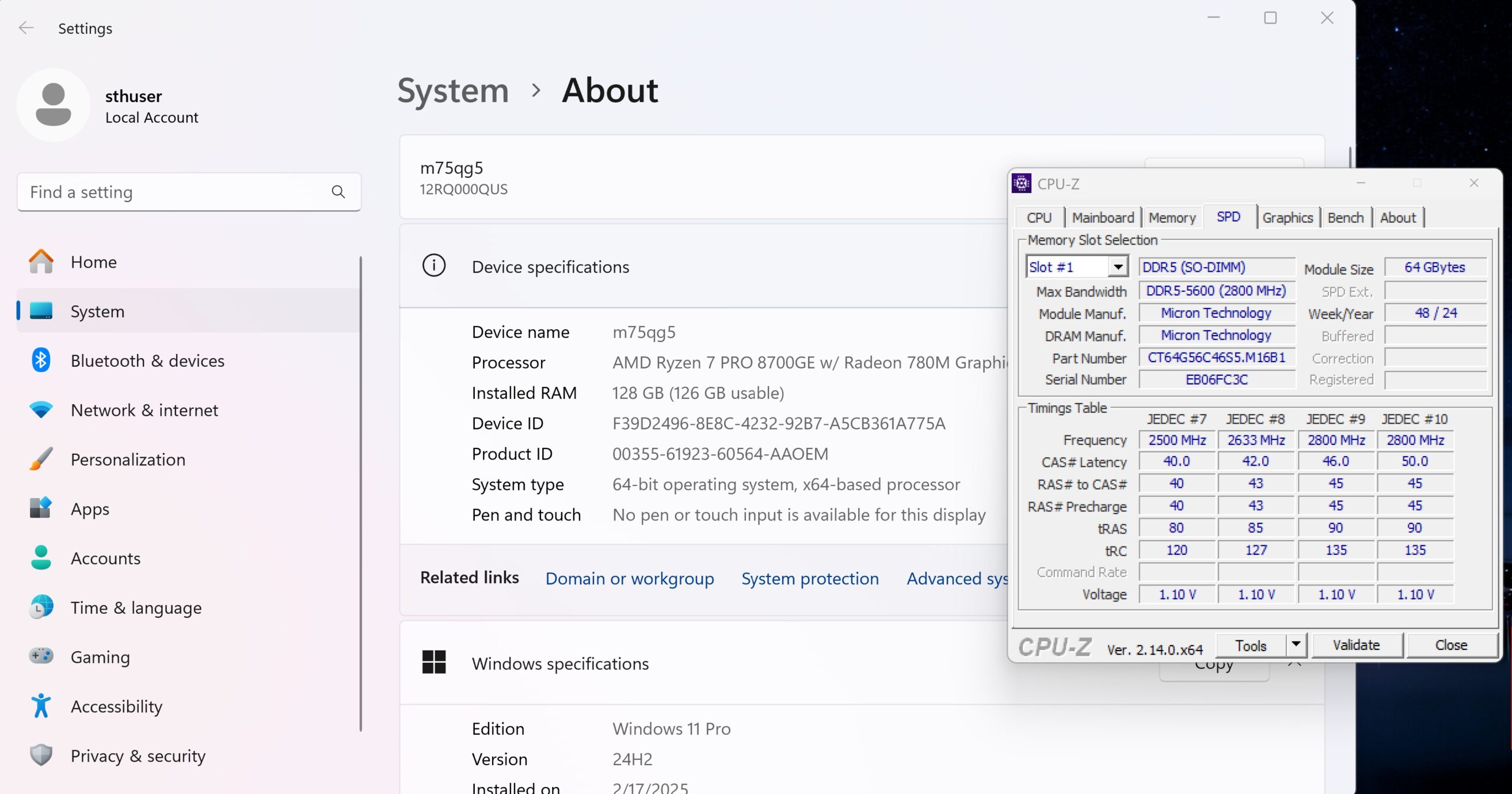Switch to the Memory tab in CPU-Z

1172,217
